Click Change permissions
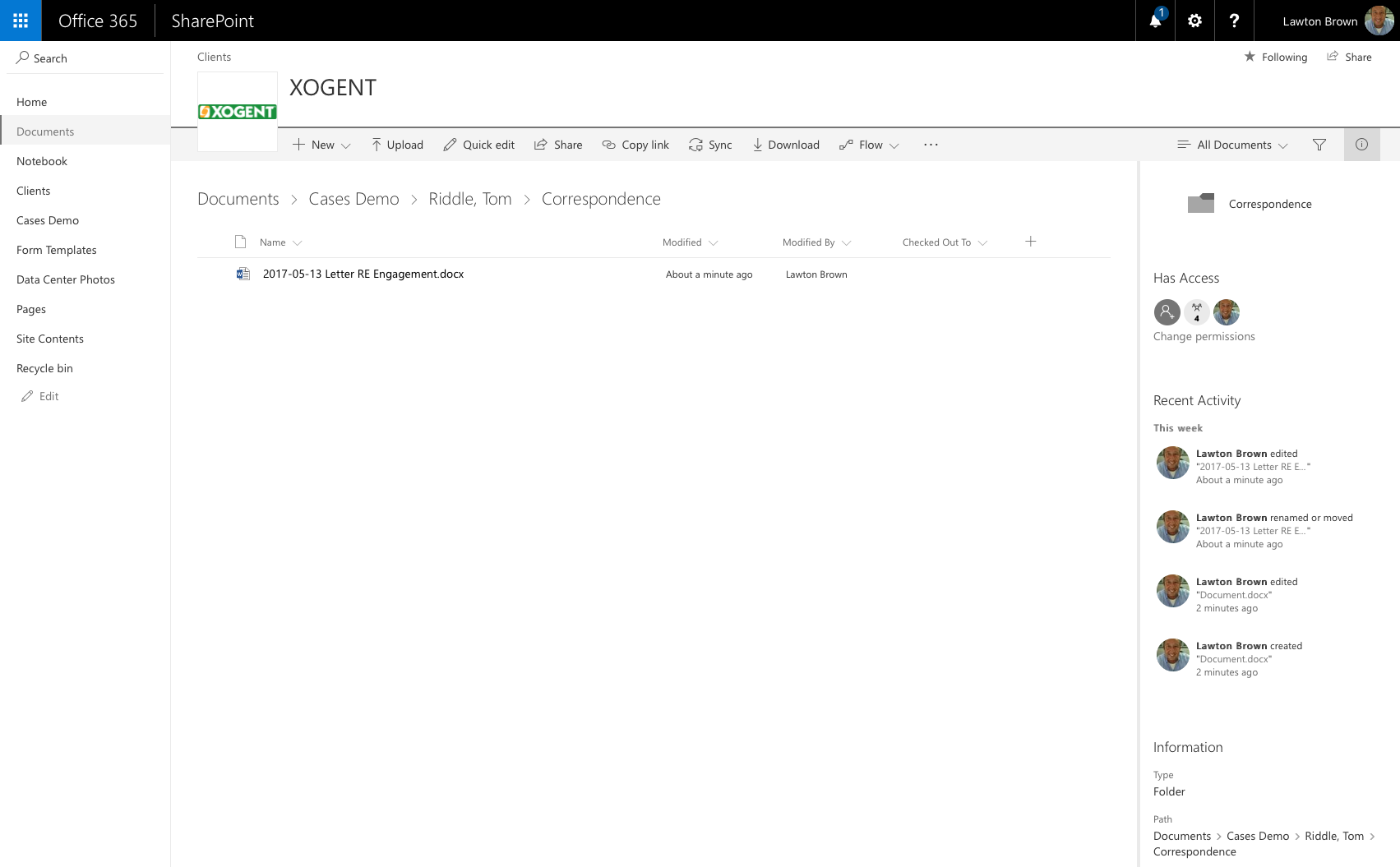 (x=1204, y=336)
